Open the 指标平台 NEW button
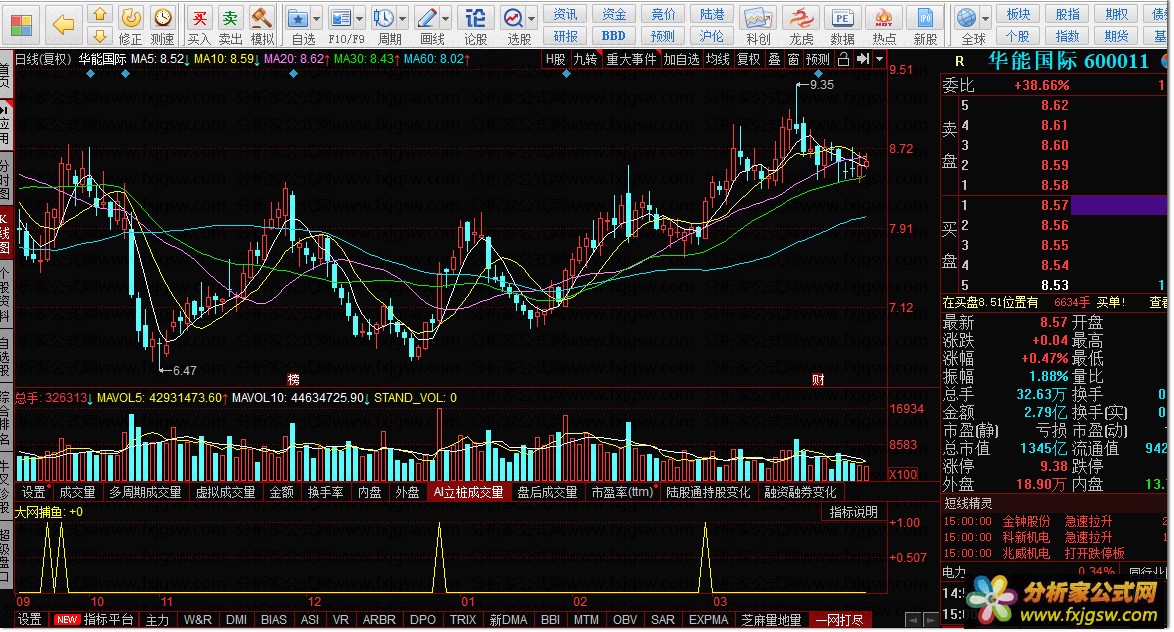 (x=95, y=620)
